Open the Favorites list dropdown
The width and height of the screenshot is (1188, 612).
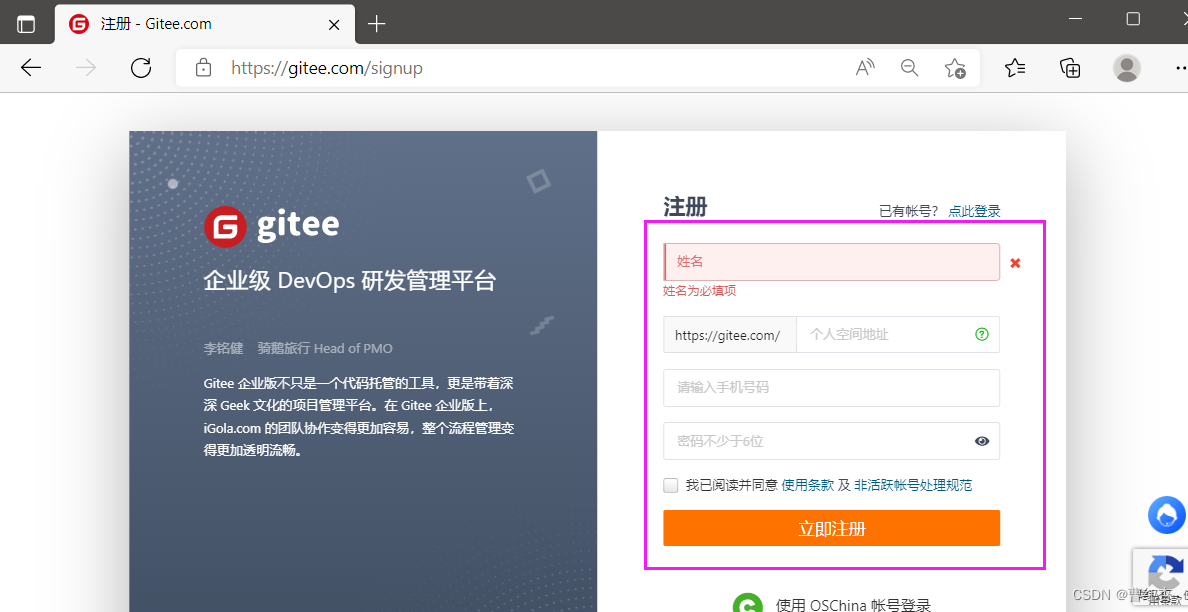(1015, 68)
